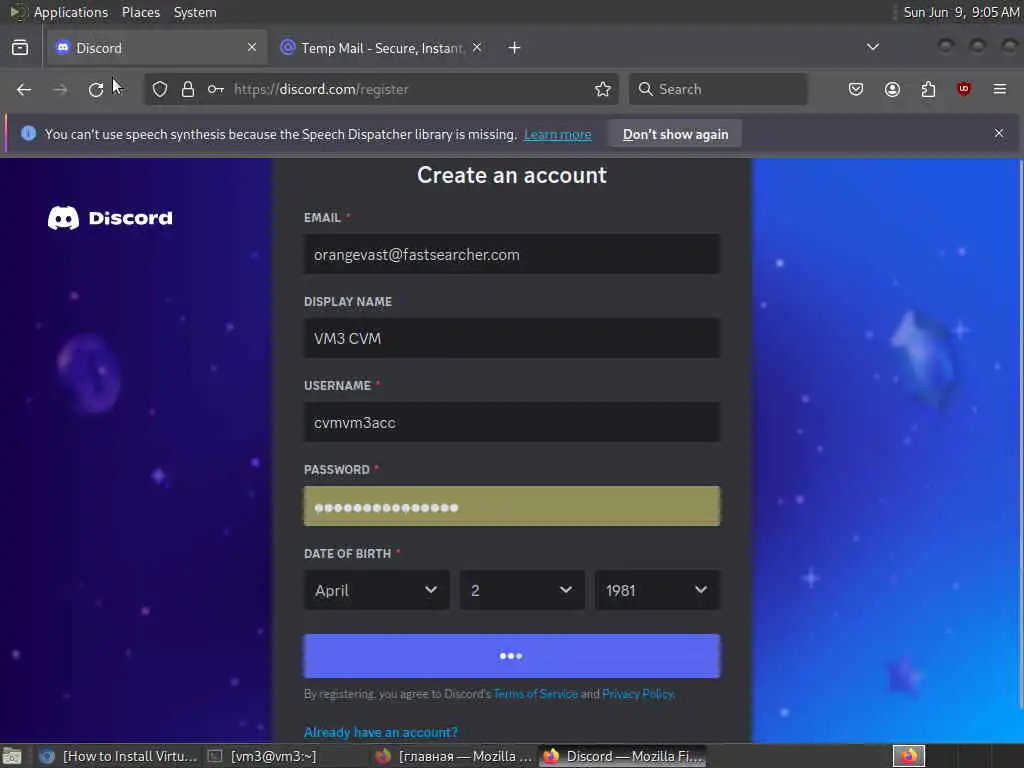The image size is (1024, 768).
Task: Open the Privacy Policy link
Action: coord(637,694)
